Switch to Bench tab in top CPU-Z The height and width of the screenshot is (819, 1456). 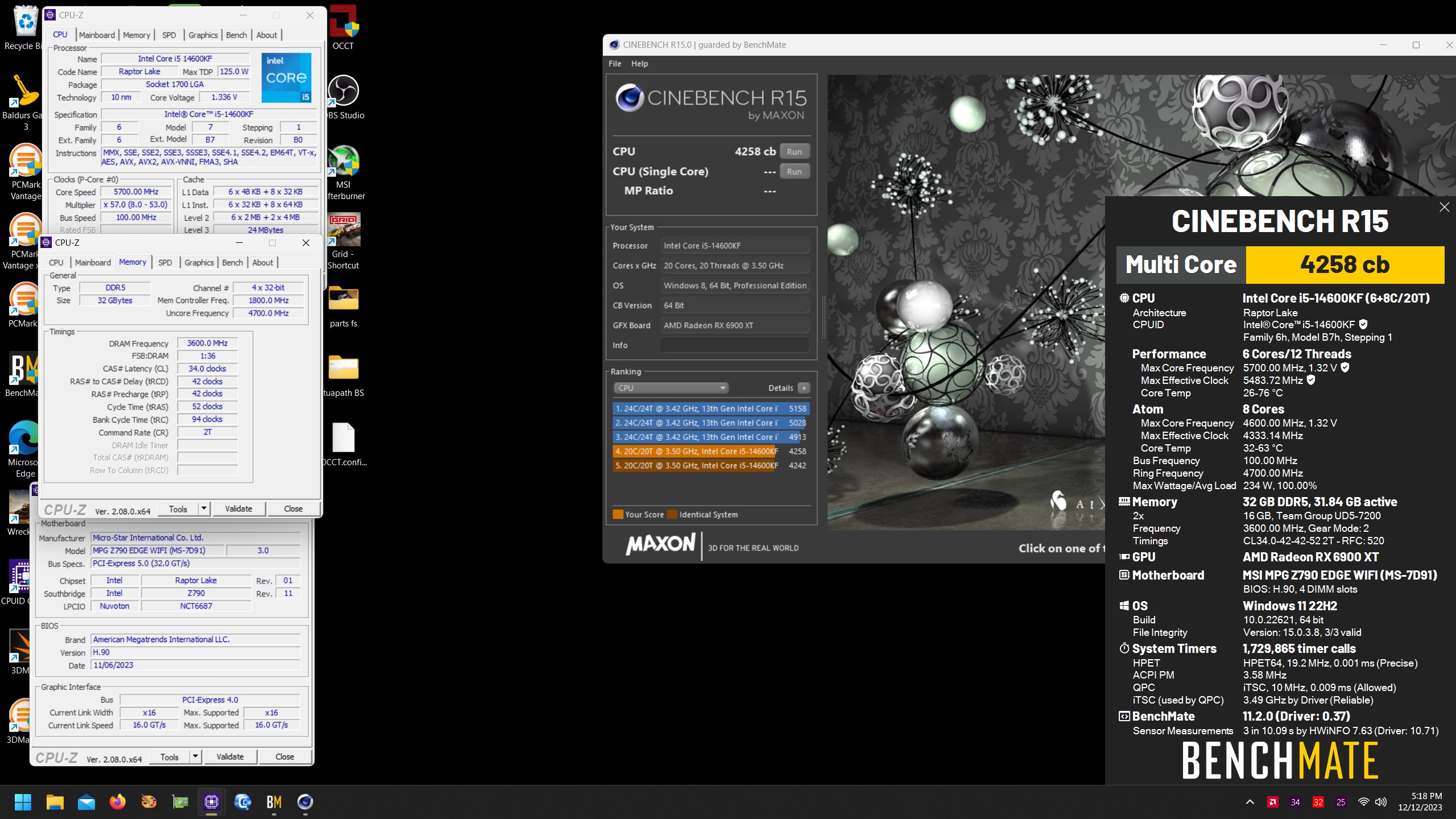point(237,35)
